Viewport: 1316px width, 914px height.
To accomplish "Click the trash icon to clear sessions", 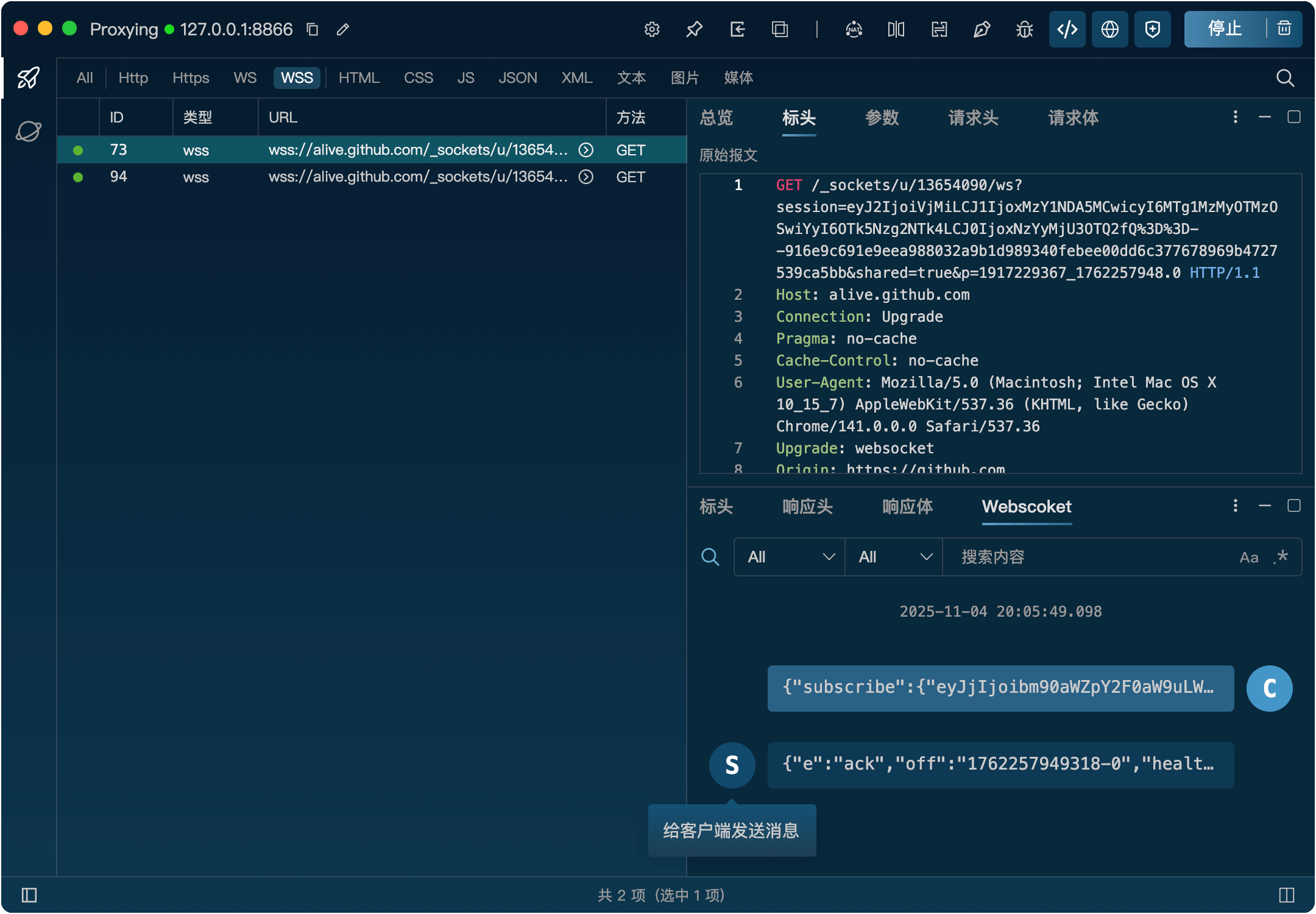I will coord(1284,29).
